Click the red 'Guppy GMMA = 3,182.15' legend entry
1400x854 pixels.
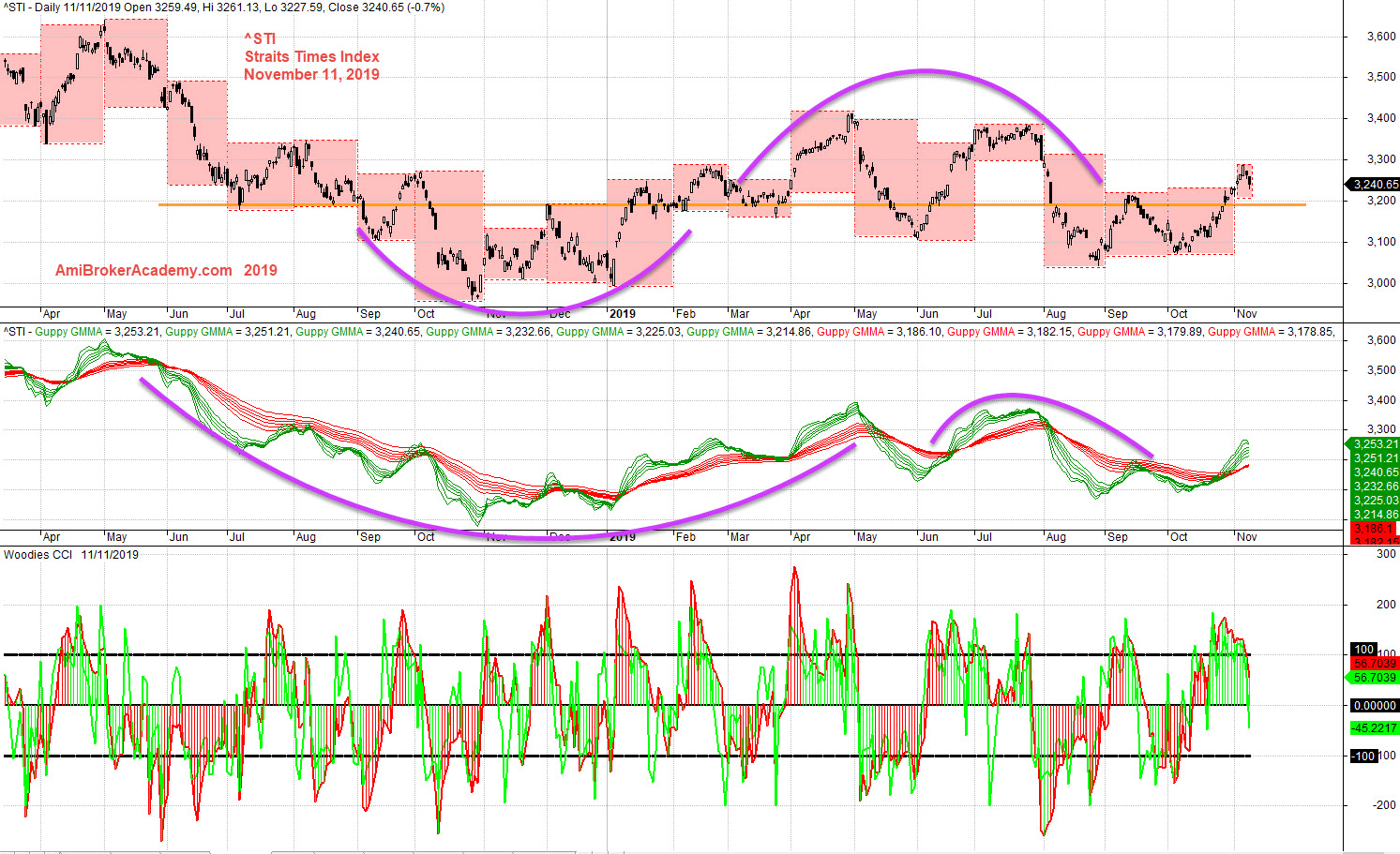[1010, 332]
